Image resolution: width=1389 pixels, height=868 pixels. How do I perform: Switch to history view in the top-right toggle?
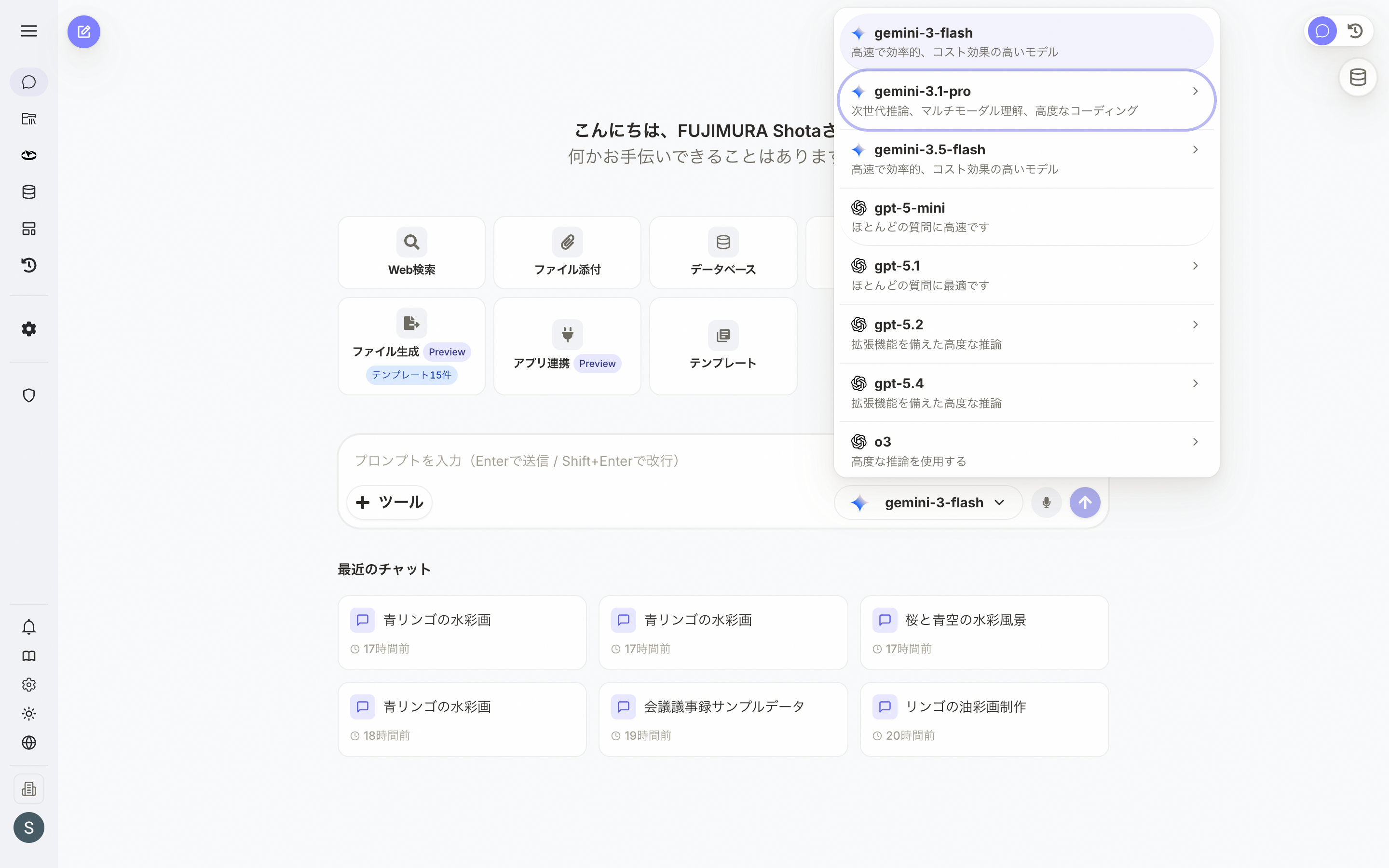[x=1355, y=31]
